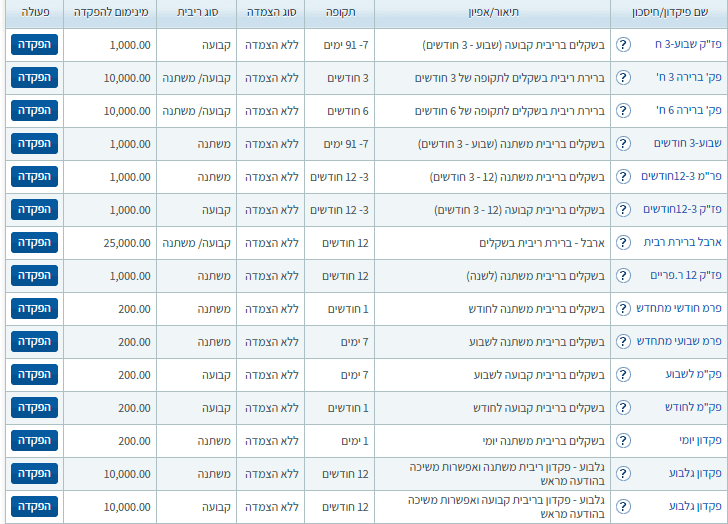This screenshot has width=728, height=524.
Task: Click הפקדה button for פז"ק שבוע-3 ח
Action: (34, 45)
